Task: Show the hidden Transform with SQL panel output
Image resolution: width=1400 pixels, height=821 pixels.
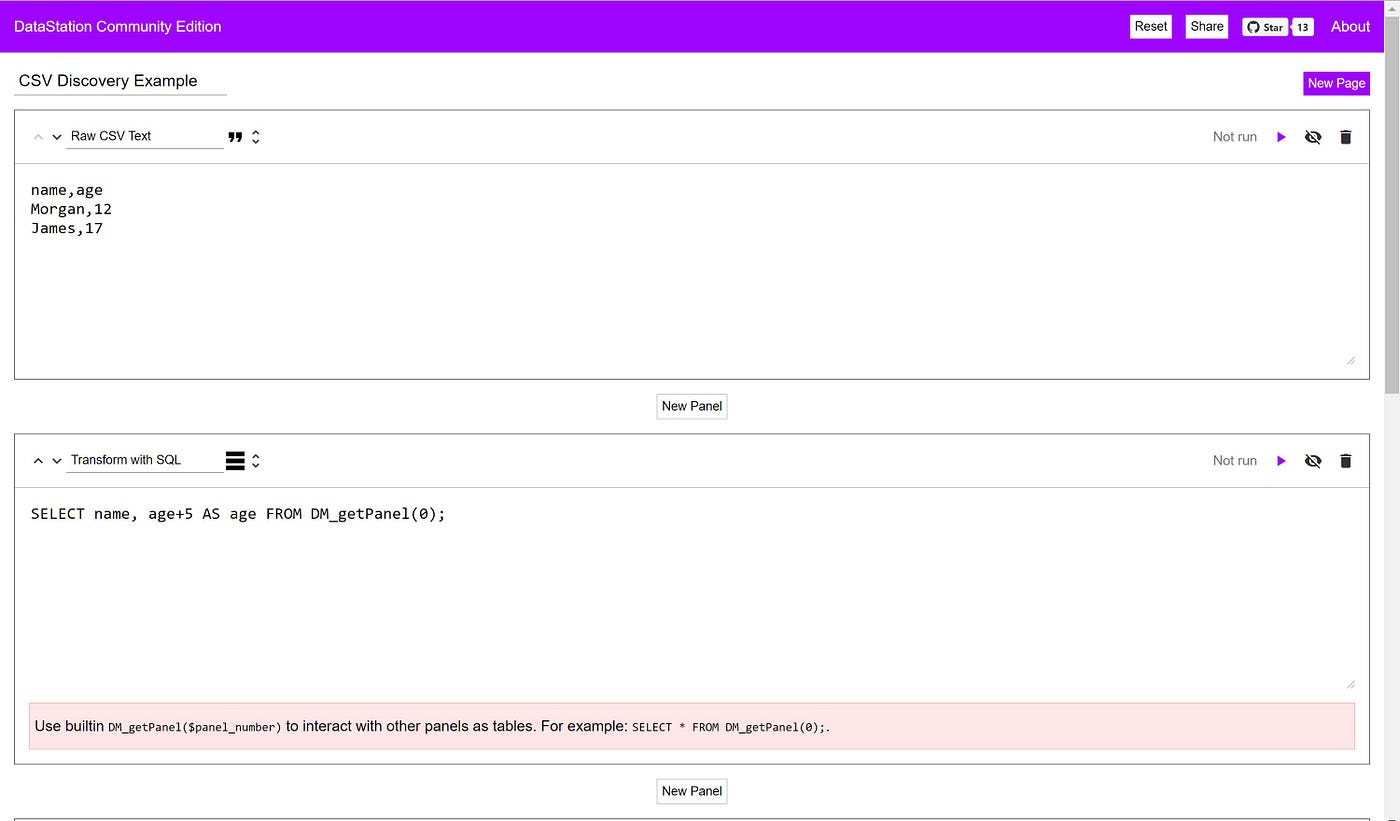Action: click(1313, 461)
